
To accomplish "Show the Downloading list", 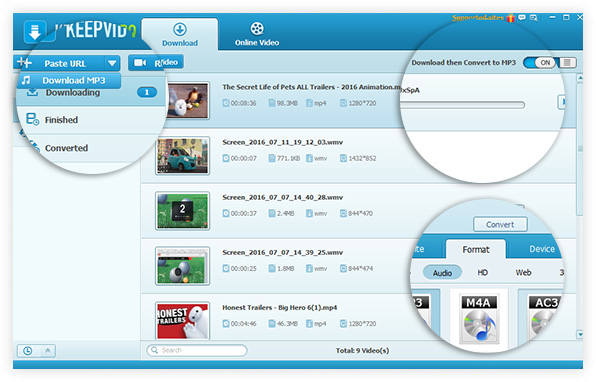I will pyautogui.click(x=91, y=92).
